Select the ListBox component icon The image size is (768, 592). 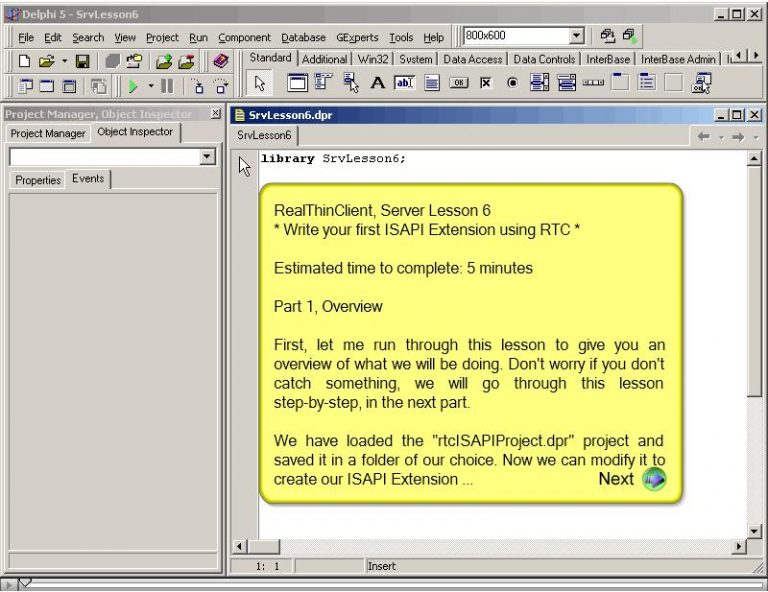click(539, 83)
